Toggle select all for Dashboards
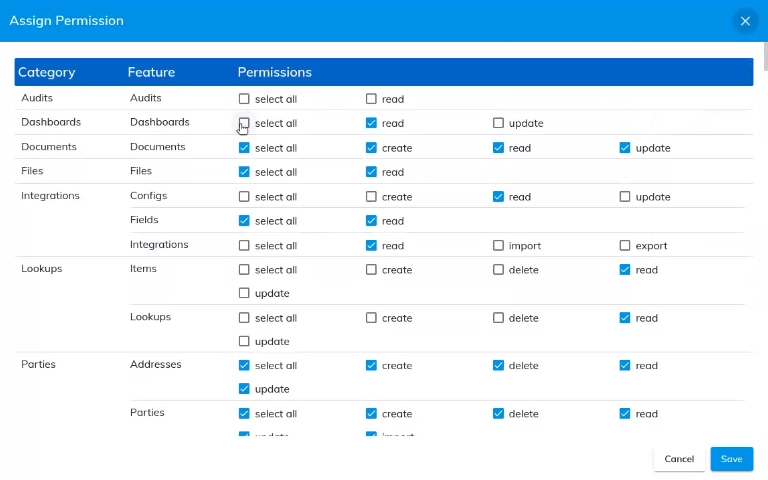768x480 pixels. pyautogui.click(x=244, y=123)
